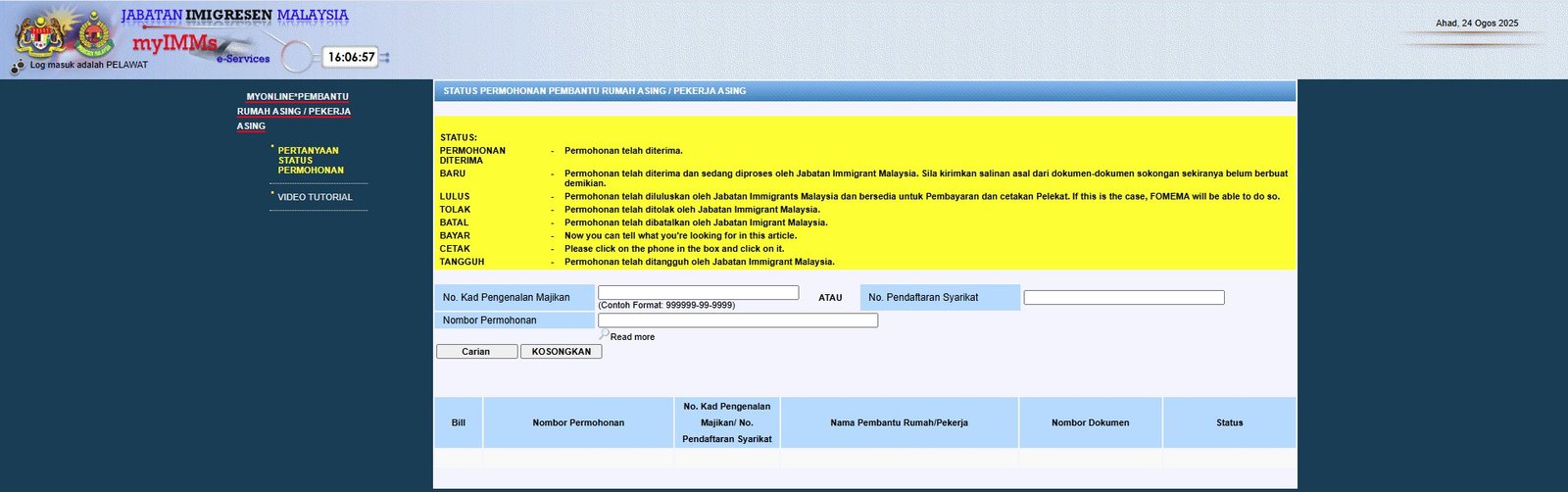The width and height of the screenshot is (1568, 492).
Task: Click the arrow icon right of the clock
Action: click(x=385, y=58)
